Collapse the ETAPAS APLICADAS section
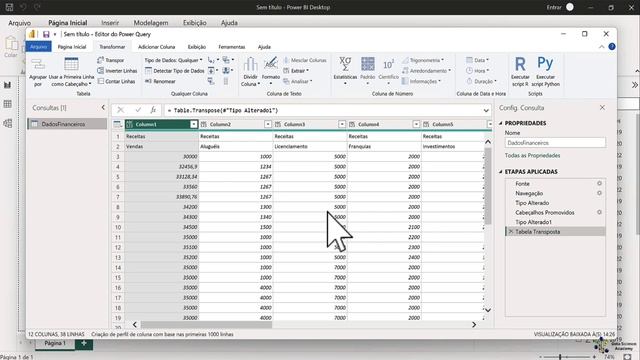The height and width of the screenshot is (360, 640). click(x=501, y=171)
